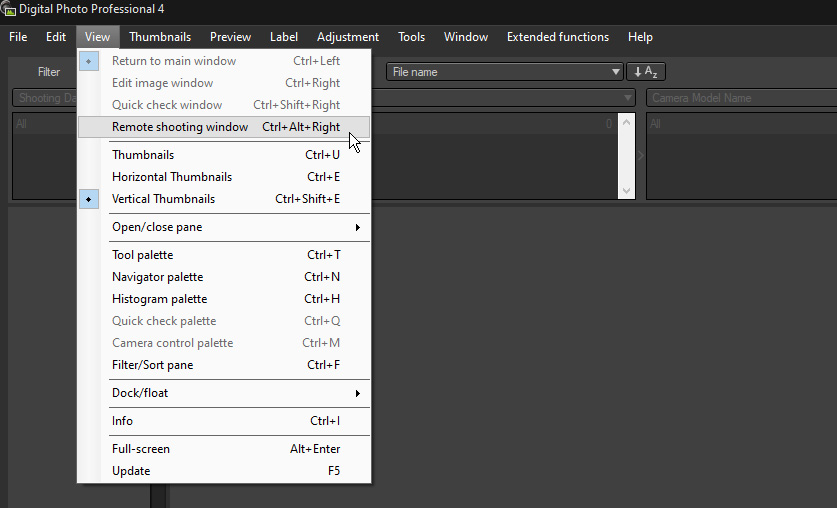837x508 pixels.
Task: Toggle the Info window
Action: 224,421
